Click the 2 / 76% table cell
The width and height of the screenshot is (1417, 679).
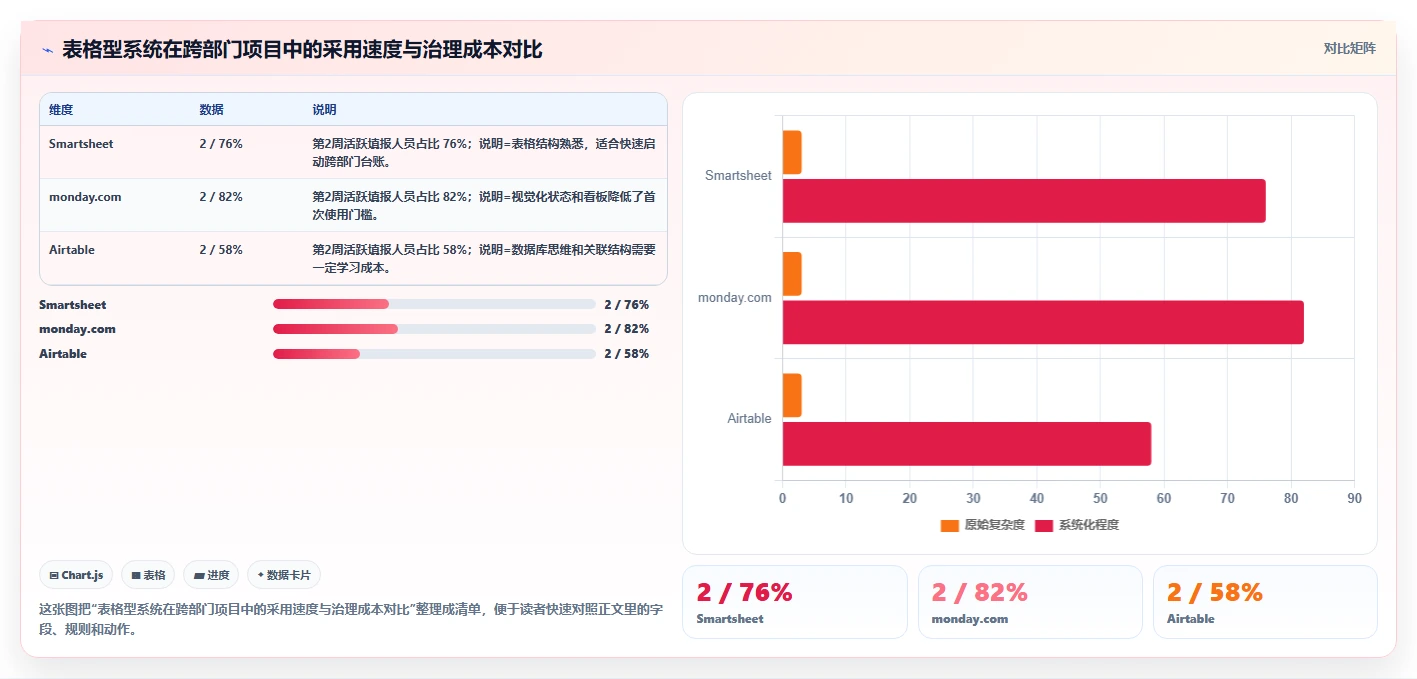click(221, 144)
